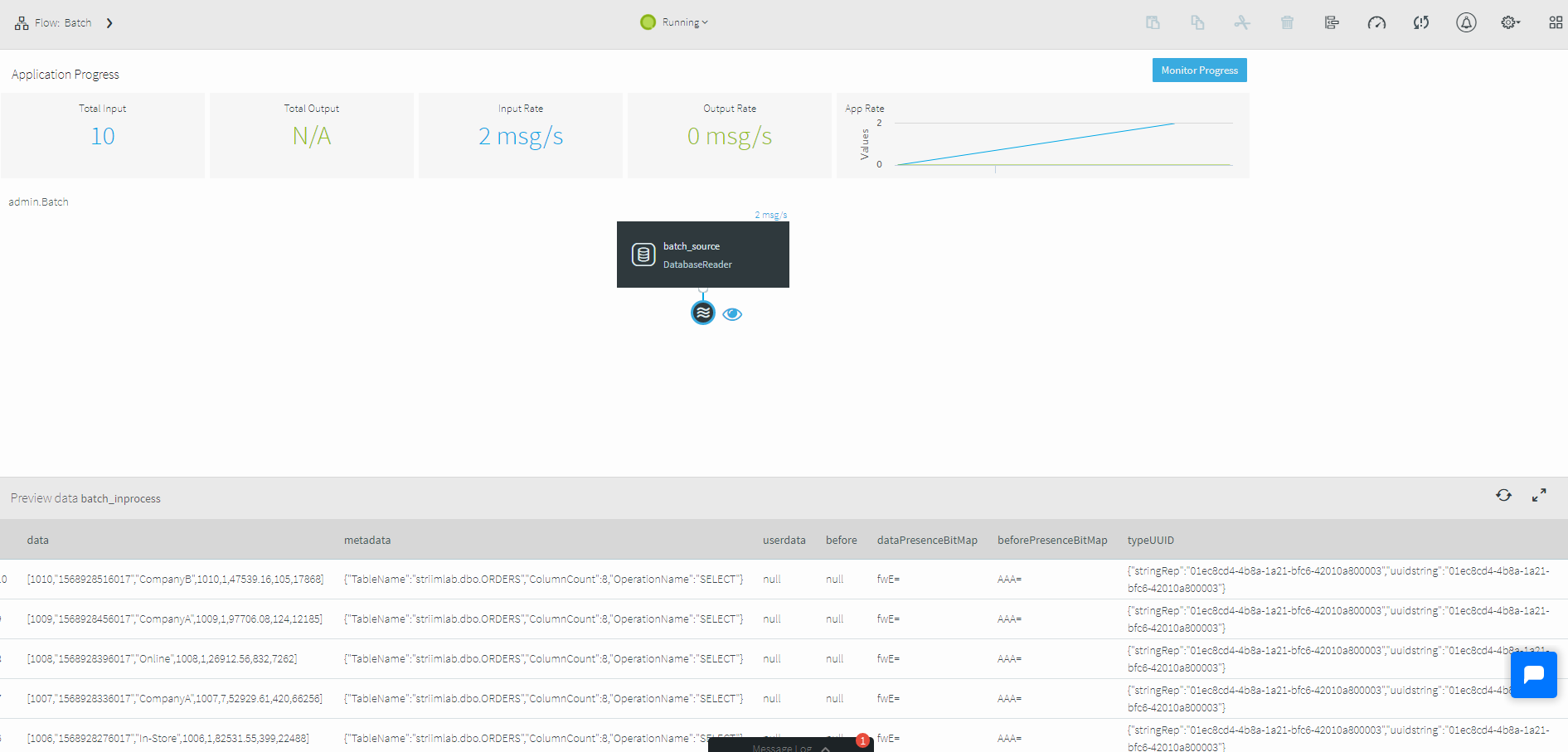Click the paste toolbar icon
The width and height of the screenshot is (1568, 752).
(x=1153, y=22)
